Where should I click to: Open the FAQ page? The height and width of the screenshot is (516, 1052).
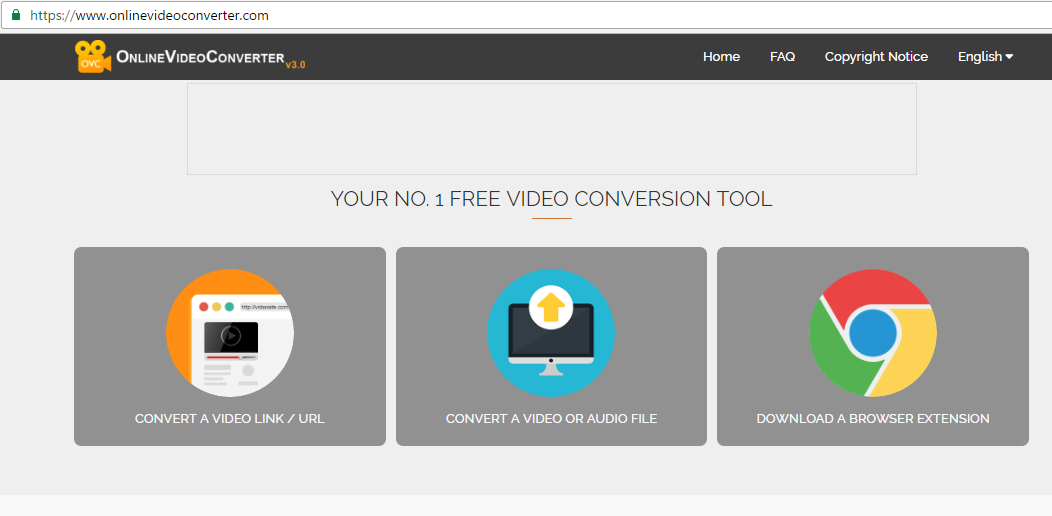click(x=782, y=57)
